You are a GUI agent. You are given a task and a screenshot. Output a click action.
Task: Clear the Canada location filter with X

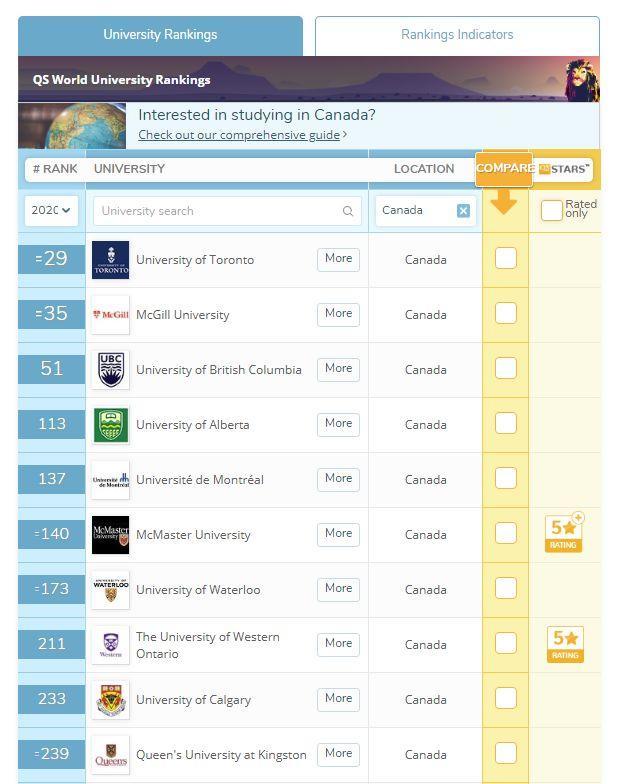[x=464, y=210]
